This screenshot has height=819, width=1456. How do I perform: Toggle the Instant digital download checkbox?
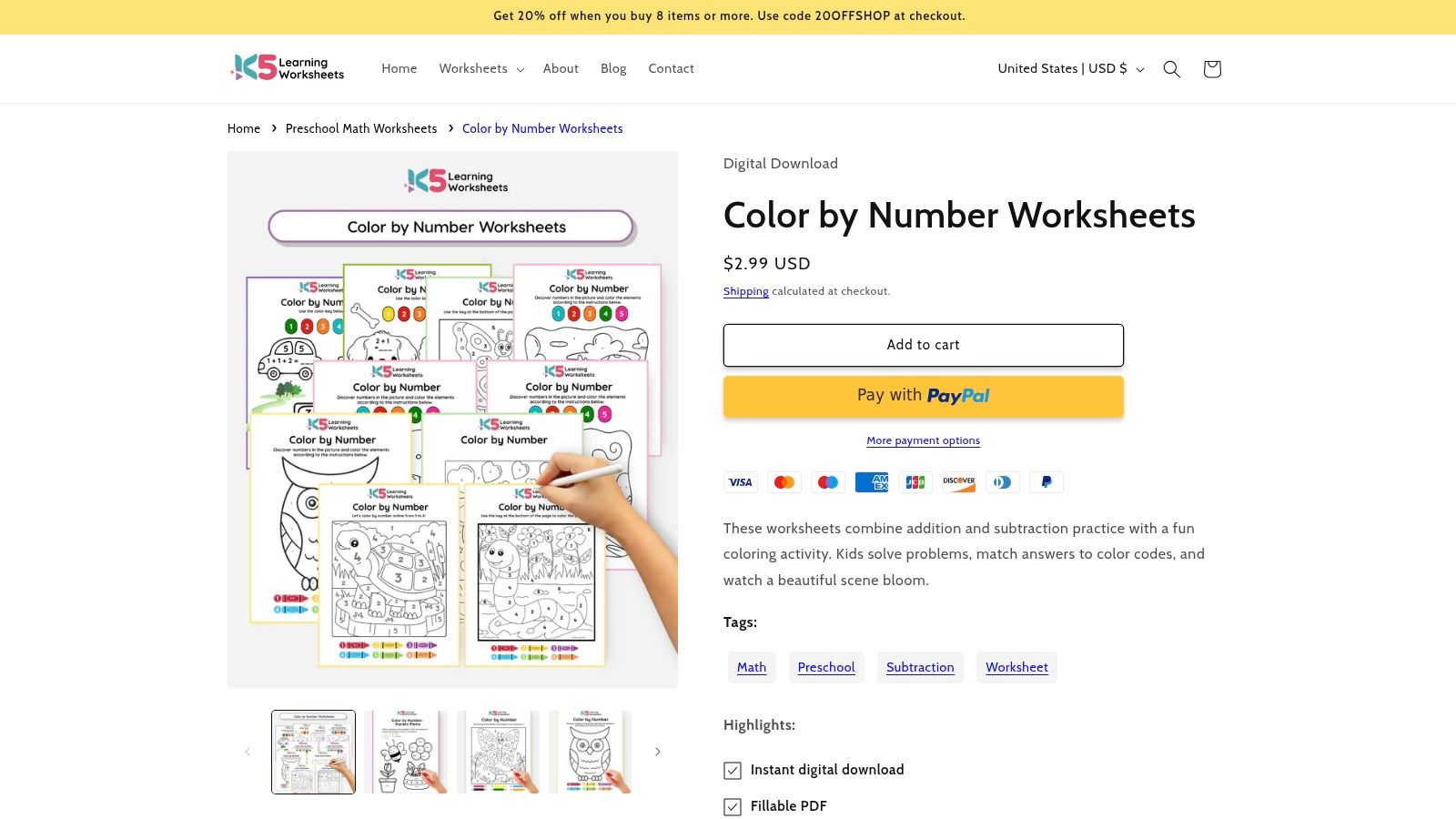click(x=732, y=770)
